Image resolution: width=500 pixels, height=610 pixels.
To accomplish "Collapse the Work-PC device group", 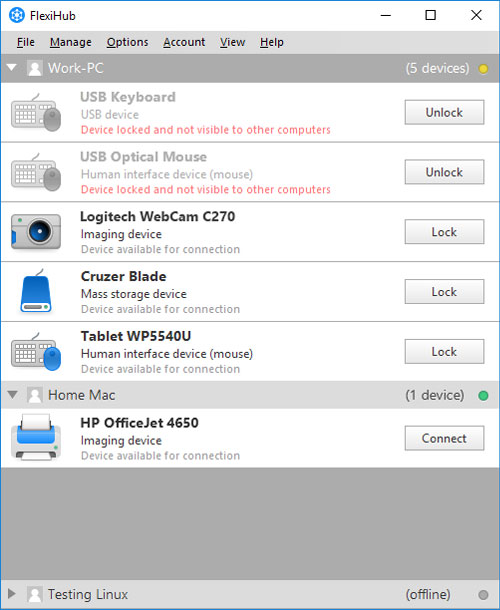I will [12, 68].
